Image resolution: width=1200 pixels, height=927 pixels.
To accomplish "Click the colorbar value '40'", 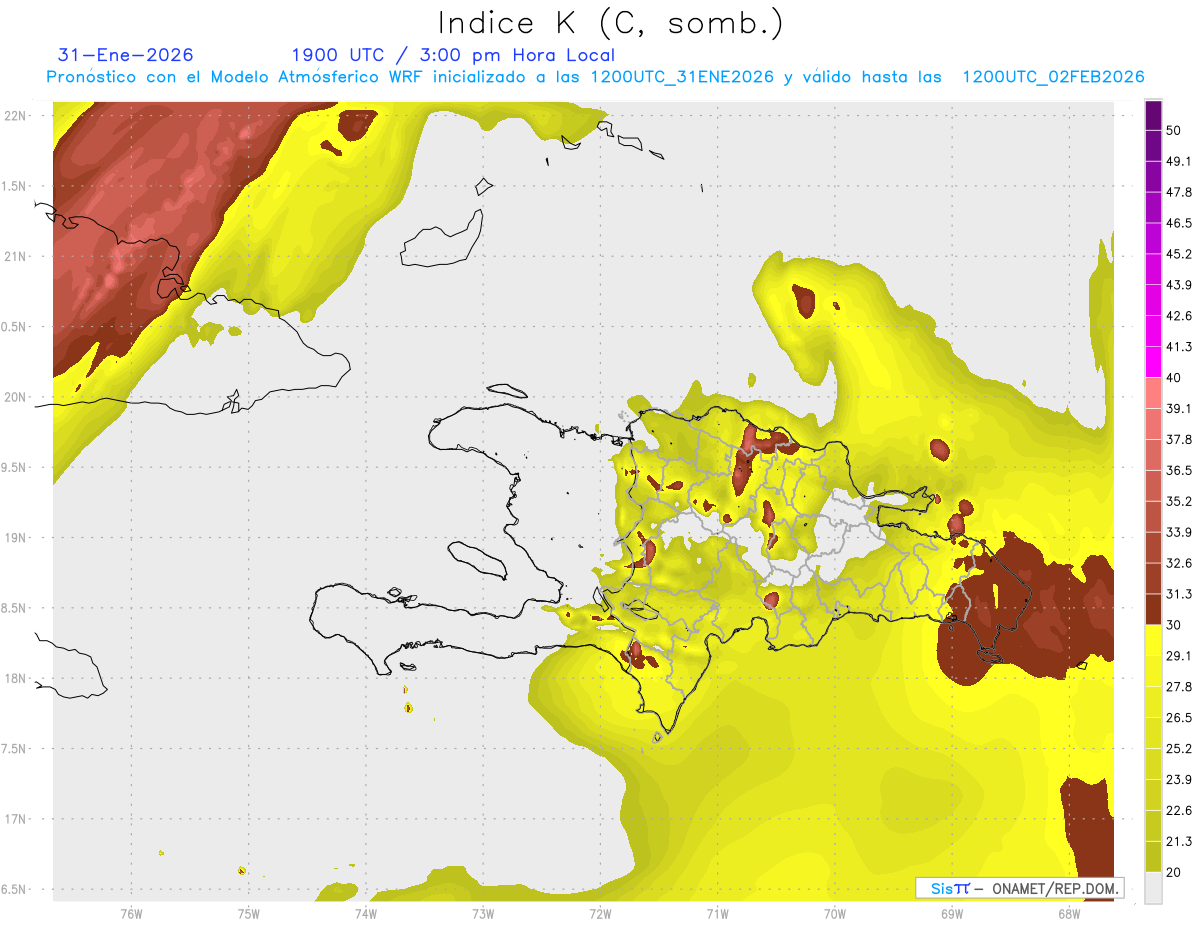I will [1174, 378].
